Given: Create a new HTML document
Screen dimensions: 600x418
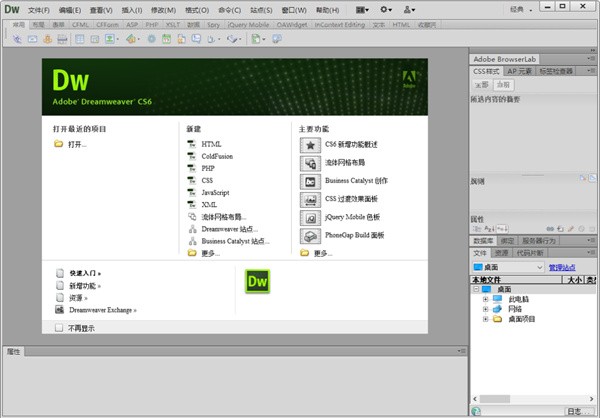Looking at the screenshot, I should [211, 145].
